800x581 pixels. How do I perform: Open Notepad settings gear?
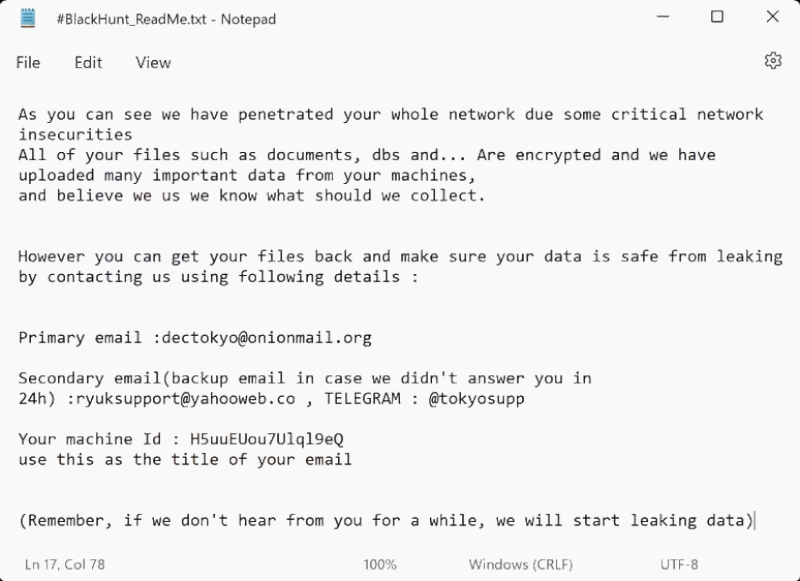pyautogui.click(x=772, y=61)
